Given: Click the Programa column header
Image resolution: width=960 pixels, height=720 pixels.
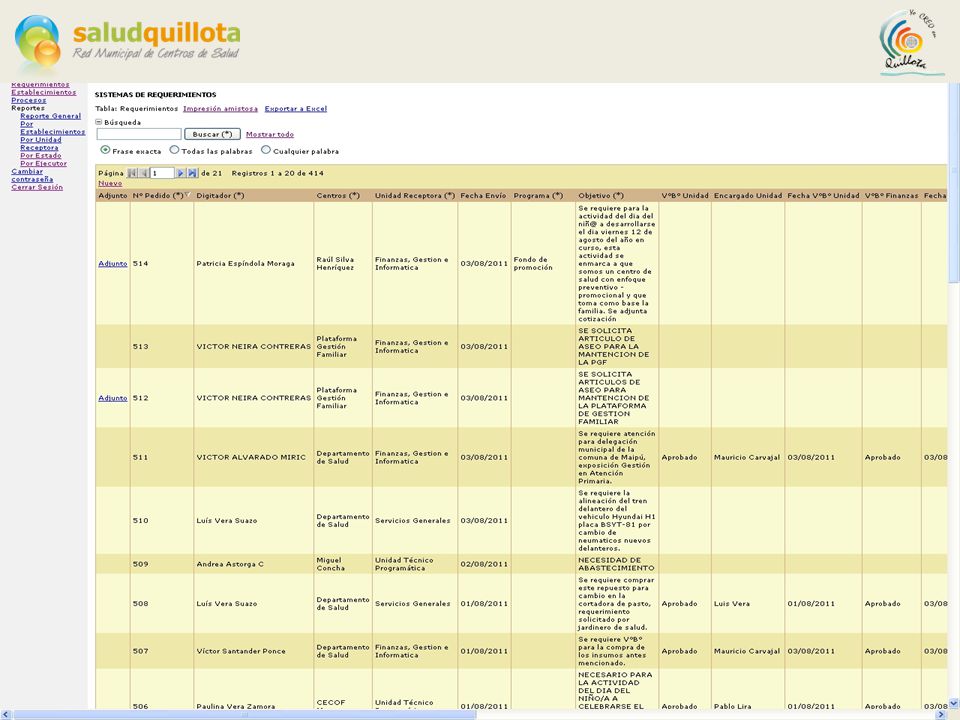Looking at the screenshot, I should (538, 196).
